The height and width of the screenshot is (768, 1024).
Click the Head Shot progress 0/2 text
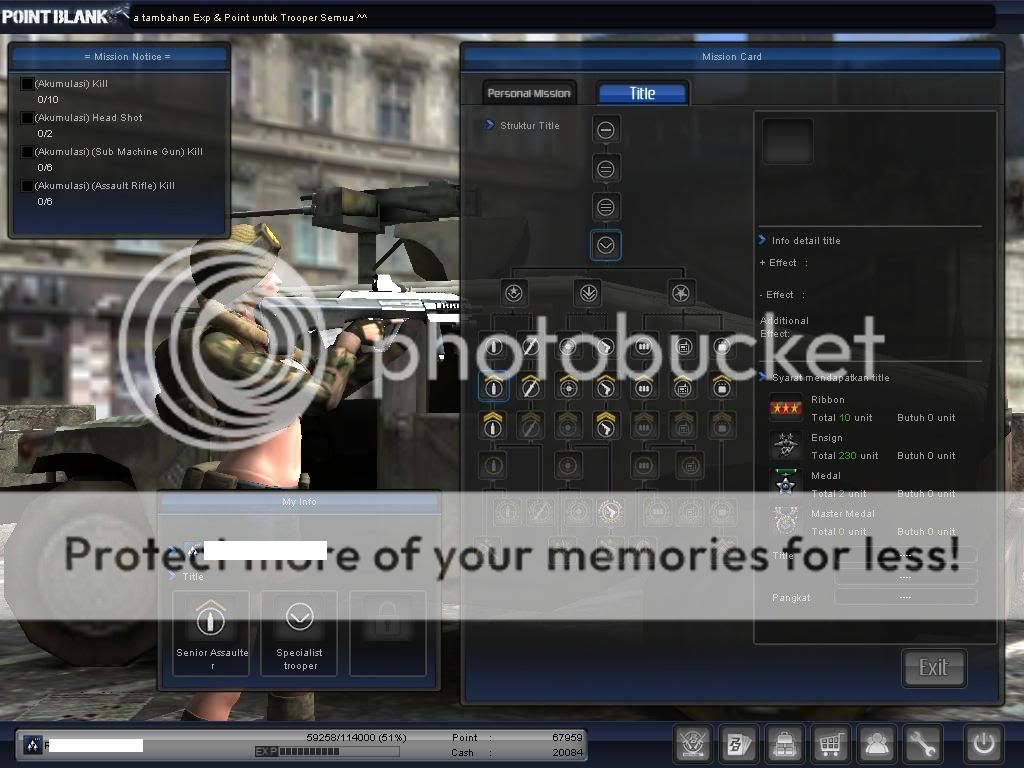45,133
